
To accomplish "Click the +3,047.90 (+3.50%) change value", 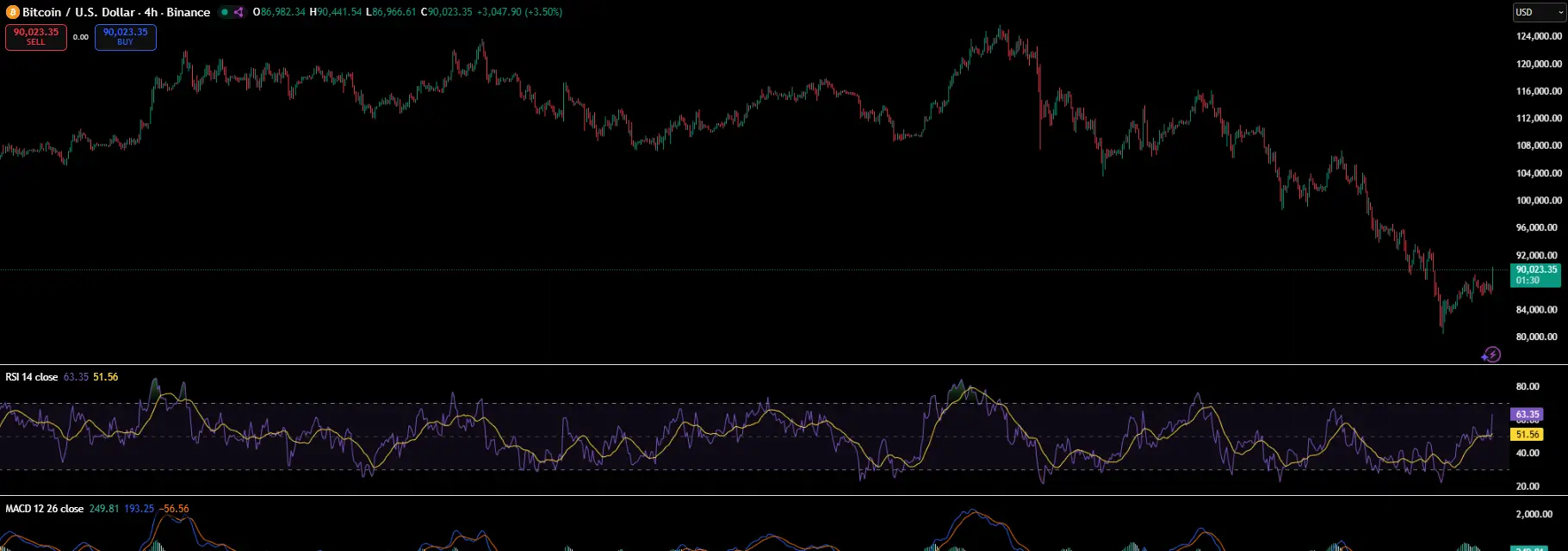I will 520,12.
